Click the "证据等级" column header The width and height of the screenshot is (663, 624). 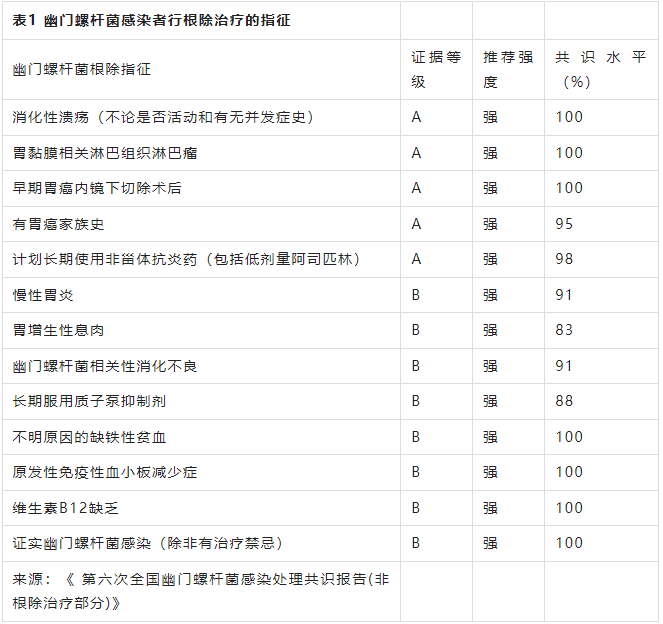[x=435, y=70]
